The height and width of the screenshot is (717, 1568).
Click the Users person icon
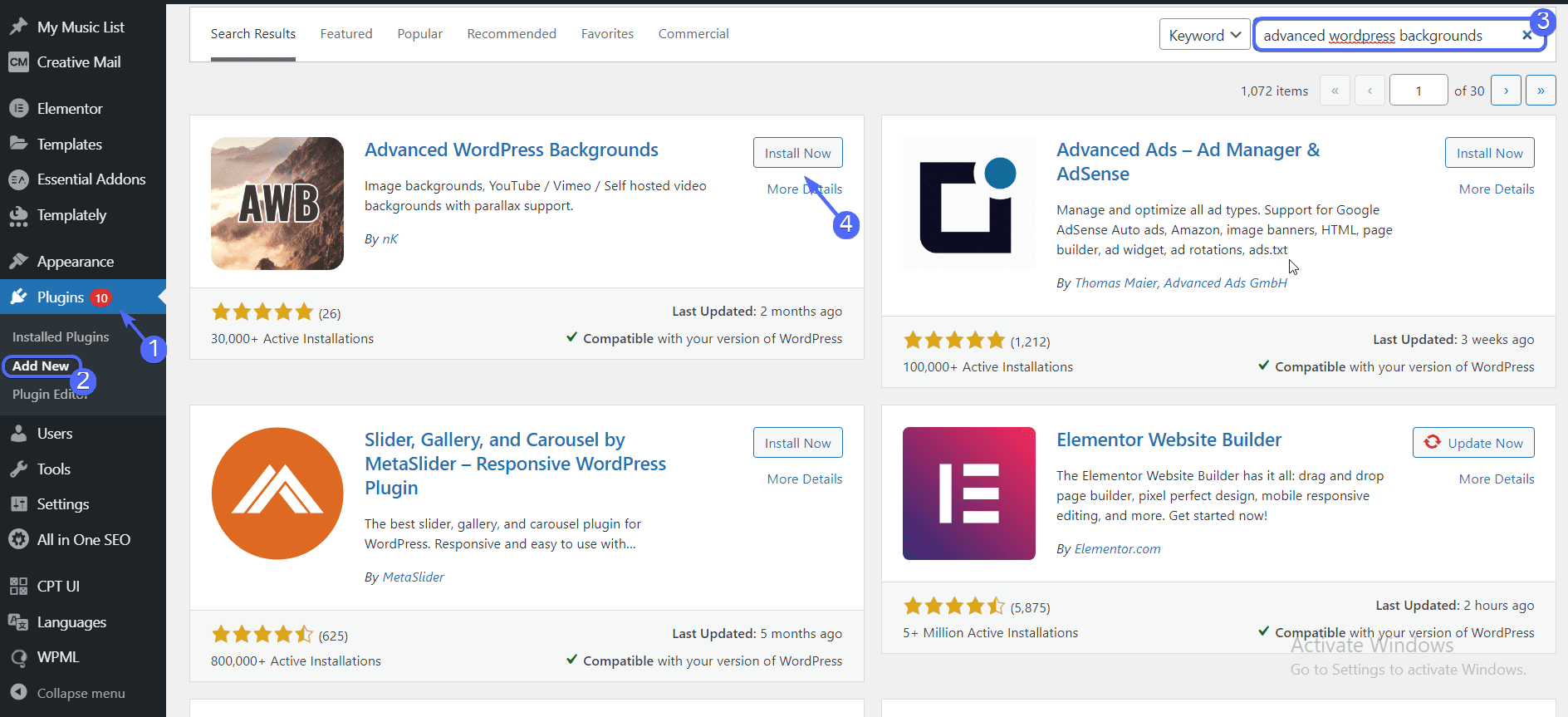click(x=18, y=434)
